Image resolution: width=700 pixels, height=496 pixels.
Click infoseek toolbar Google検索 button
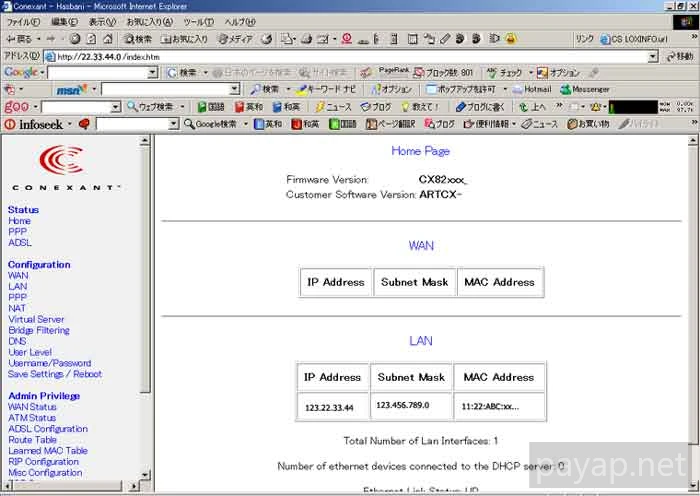point(210,124)
